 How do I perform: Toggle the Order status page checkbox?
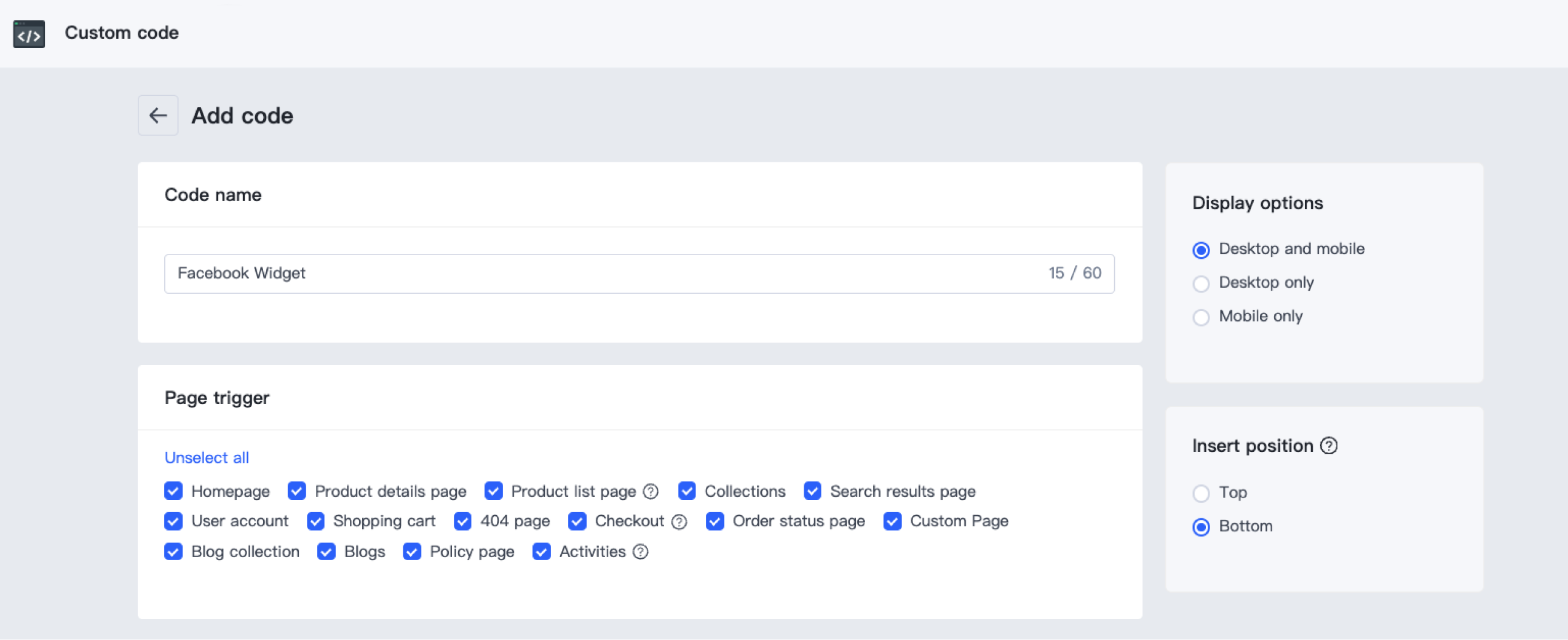715,521
